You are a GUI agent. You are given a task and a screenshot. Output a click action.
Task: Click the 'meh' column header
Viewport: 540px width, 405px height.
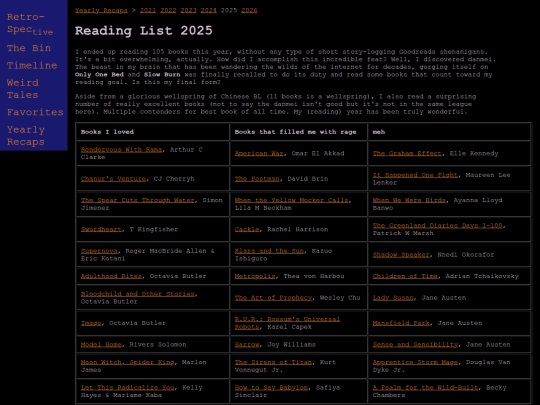pyautogui.click(x=379, y=132)
